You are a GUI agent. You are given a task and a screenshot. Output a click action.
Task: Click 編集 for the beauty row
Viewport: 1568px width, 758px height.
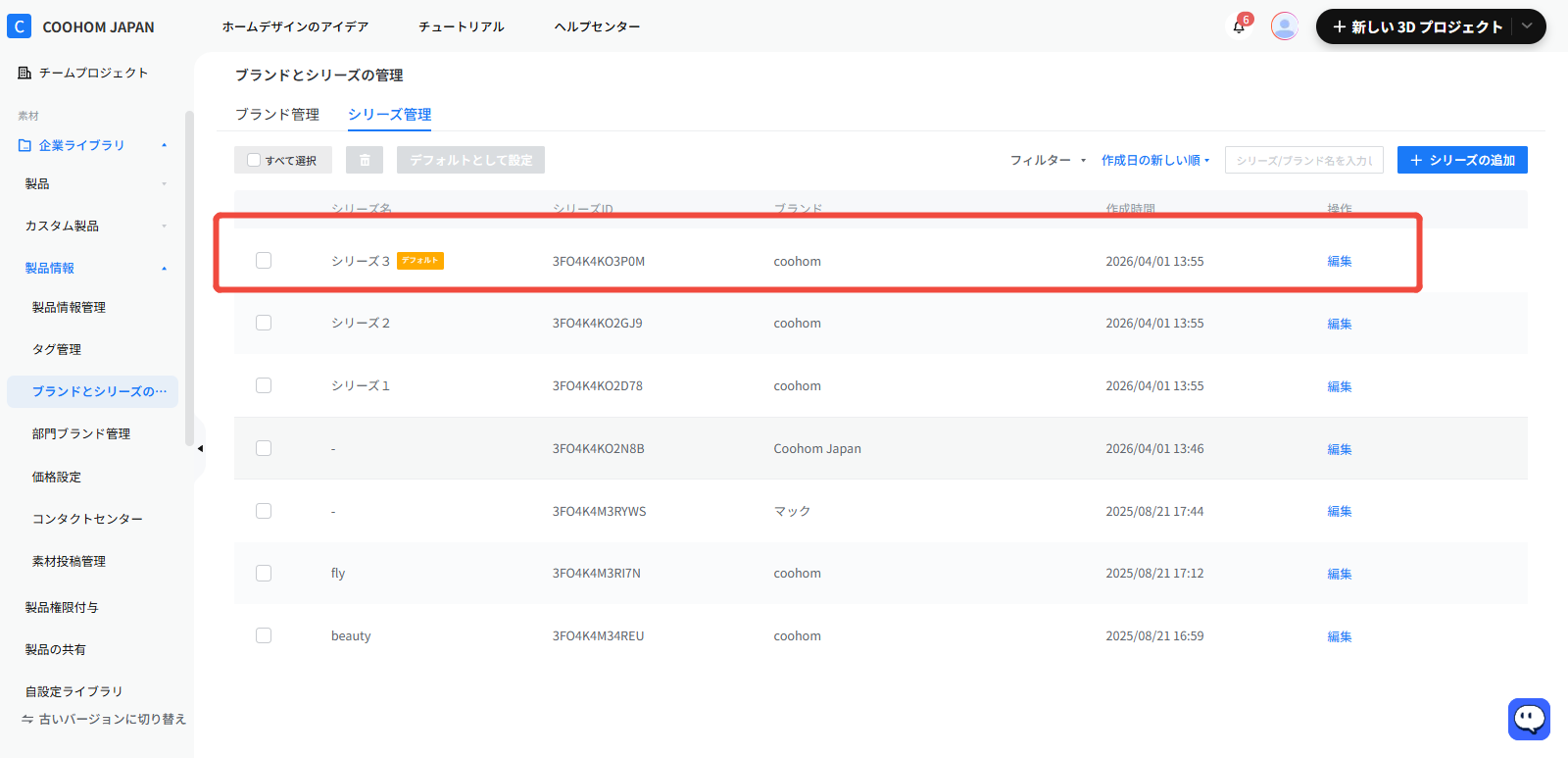pos(1340,636)
